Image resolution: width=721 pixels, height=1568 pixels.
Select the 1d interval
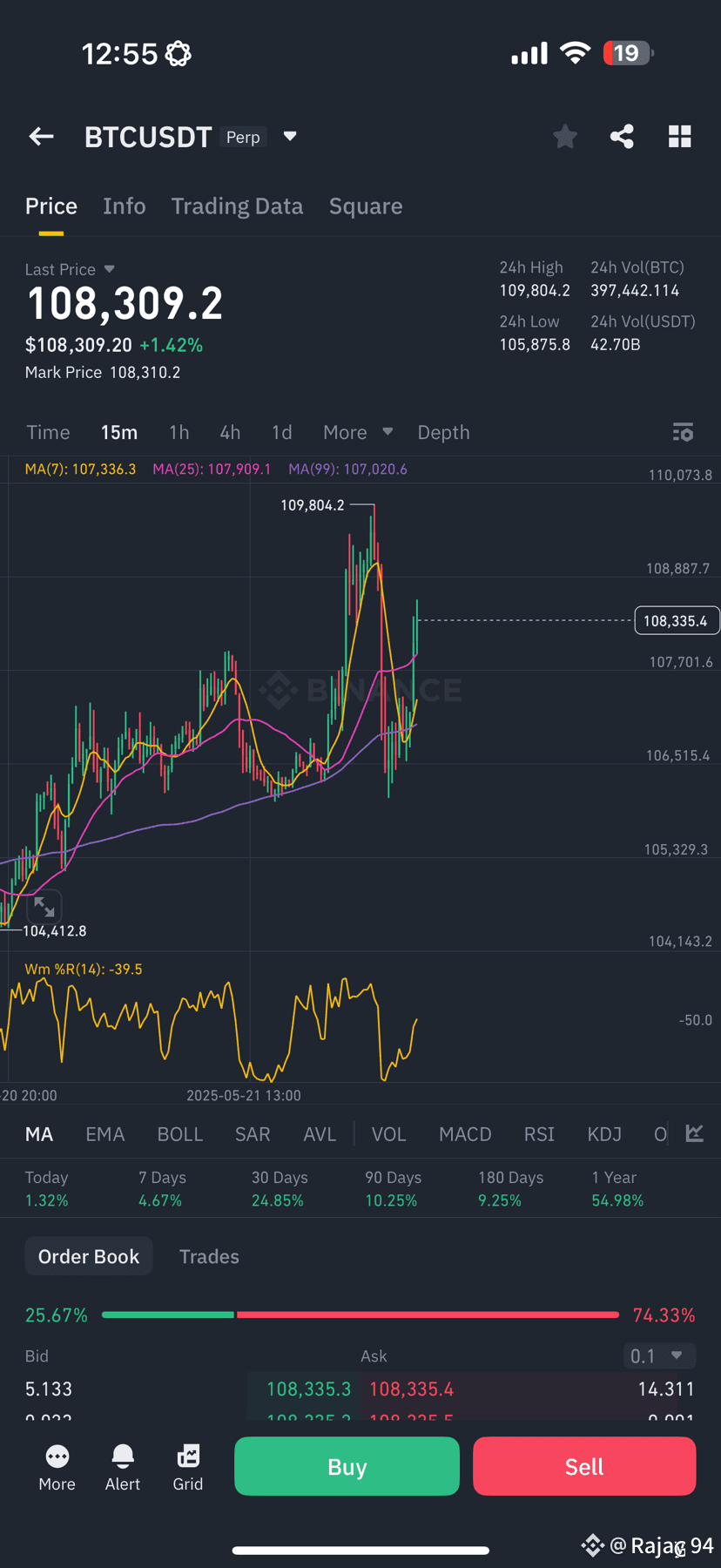(281, 432)
